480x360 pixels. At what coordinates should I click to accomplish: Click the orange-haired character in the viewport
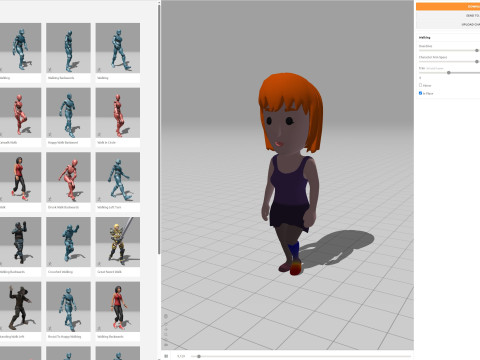coord(291,173)
